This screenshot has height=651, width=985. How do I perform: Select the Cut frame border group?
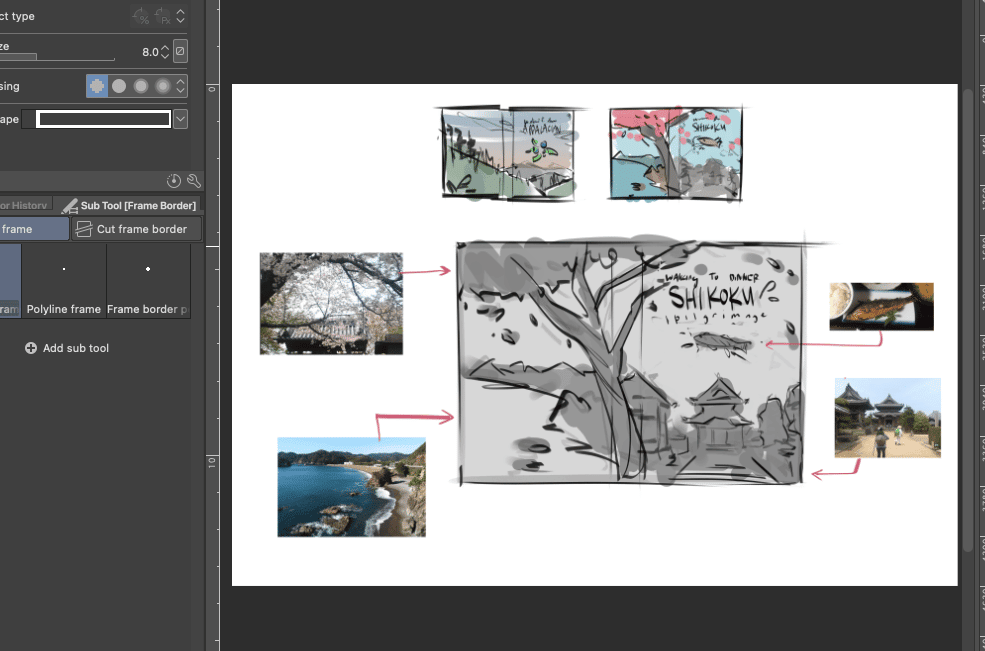coord(136,229)
